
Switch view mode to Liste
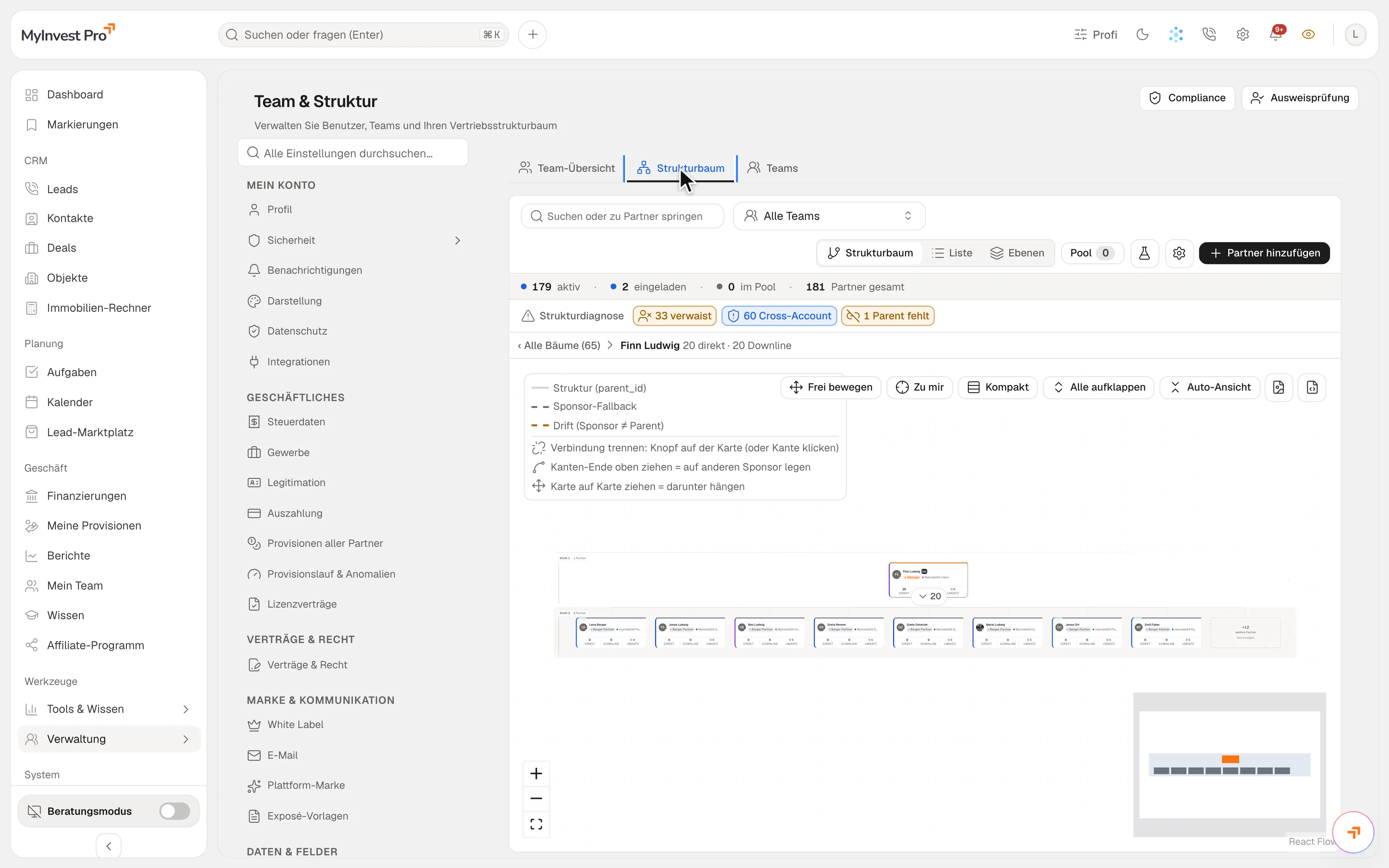pyautogui.click(x=952, y=253)
